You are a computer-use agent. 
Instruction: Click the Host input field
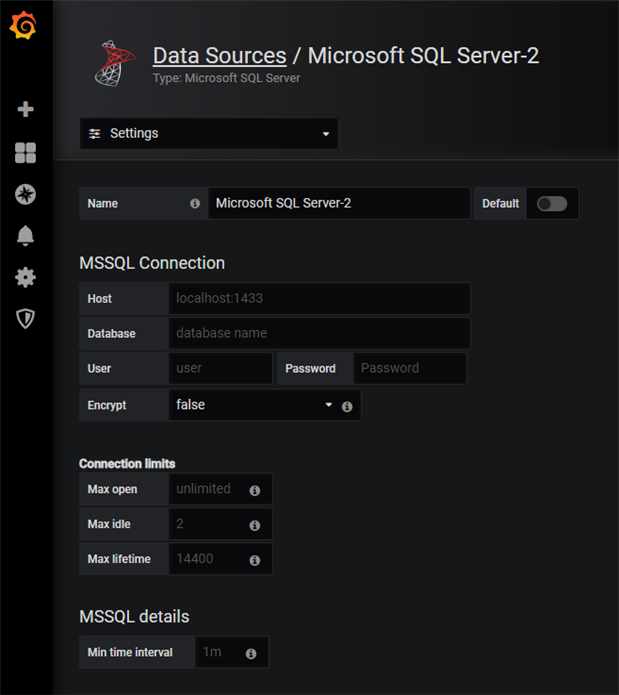(x=319, y=298)
